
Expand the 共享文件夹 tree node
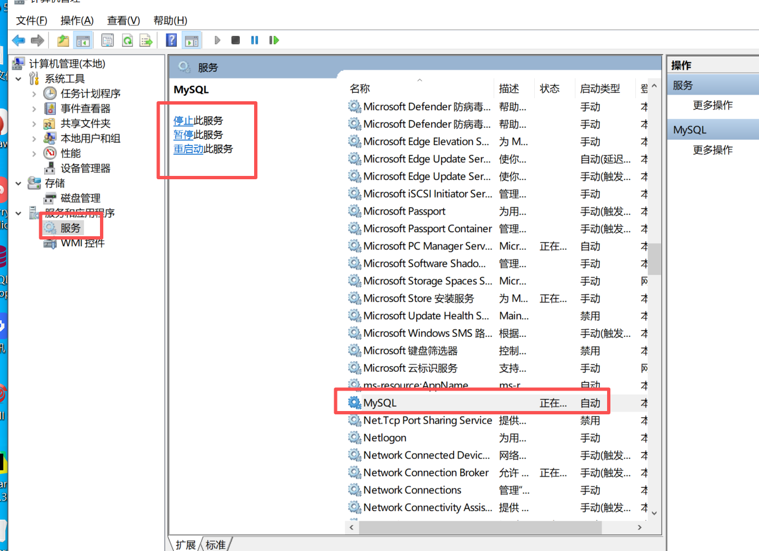[x=33, y=123]
